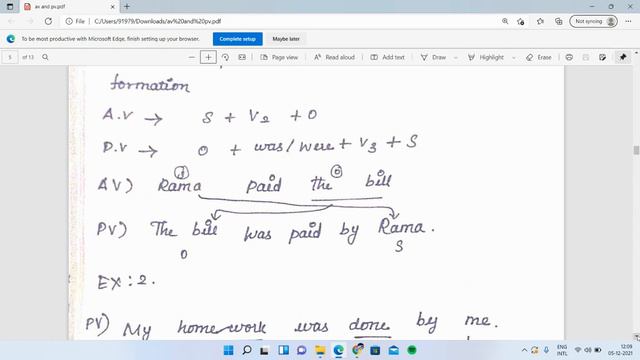Screen dimensions: 640x360
Task: Print the PDF document
Action: coord(569,57)
